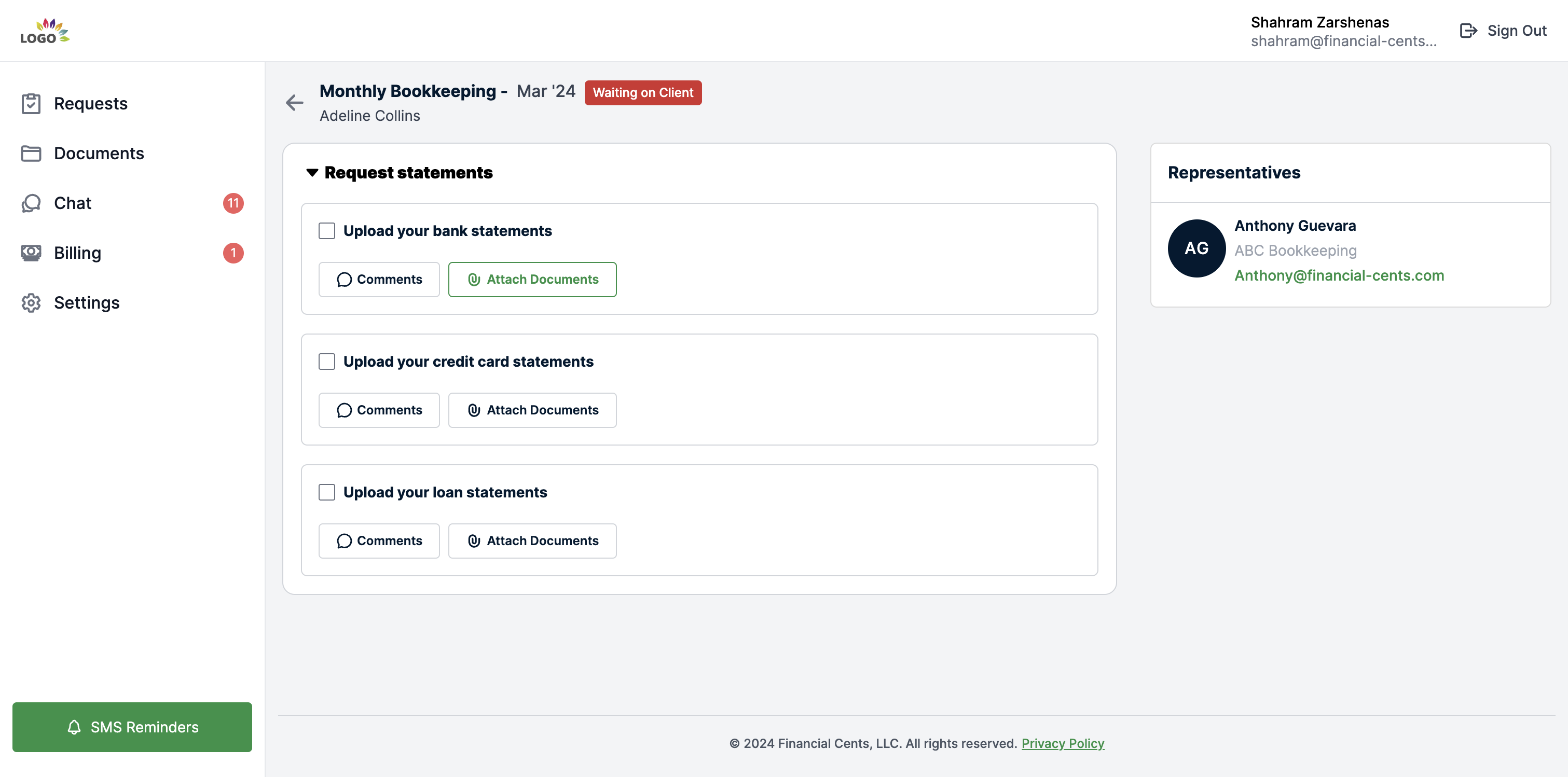This screenshot has width=1568, height=777.
Task: Click the Upload your bank statements label
Action: tap(447, 231)
